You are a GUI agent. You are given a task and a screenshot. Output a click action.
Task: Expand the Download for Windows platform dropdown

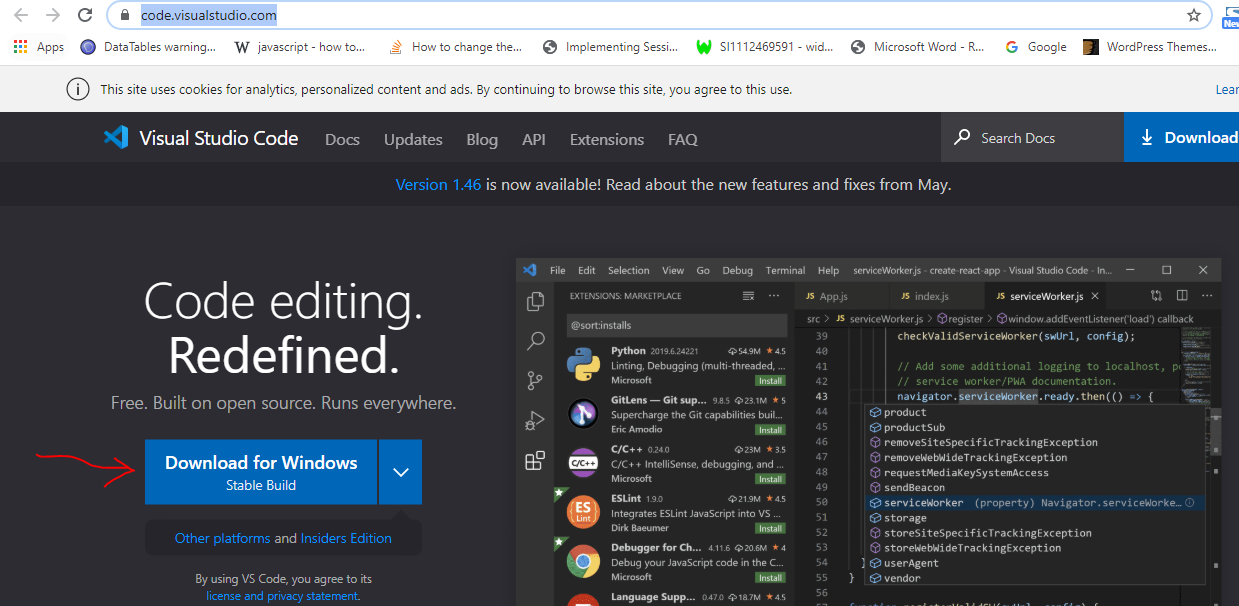tap(400, 471)
